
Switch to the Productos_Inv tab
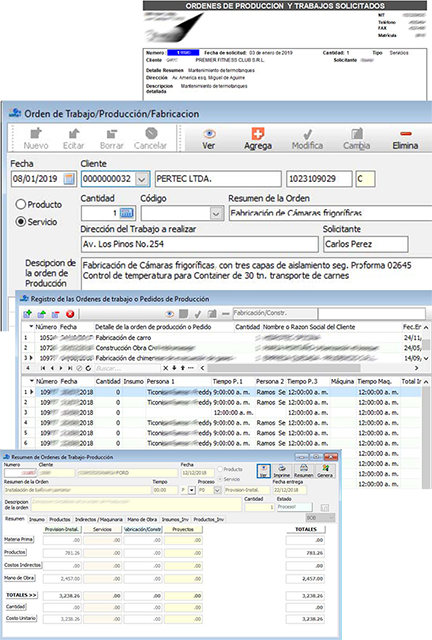point(208,519)
